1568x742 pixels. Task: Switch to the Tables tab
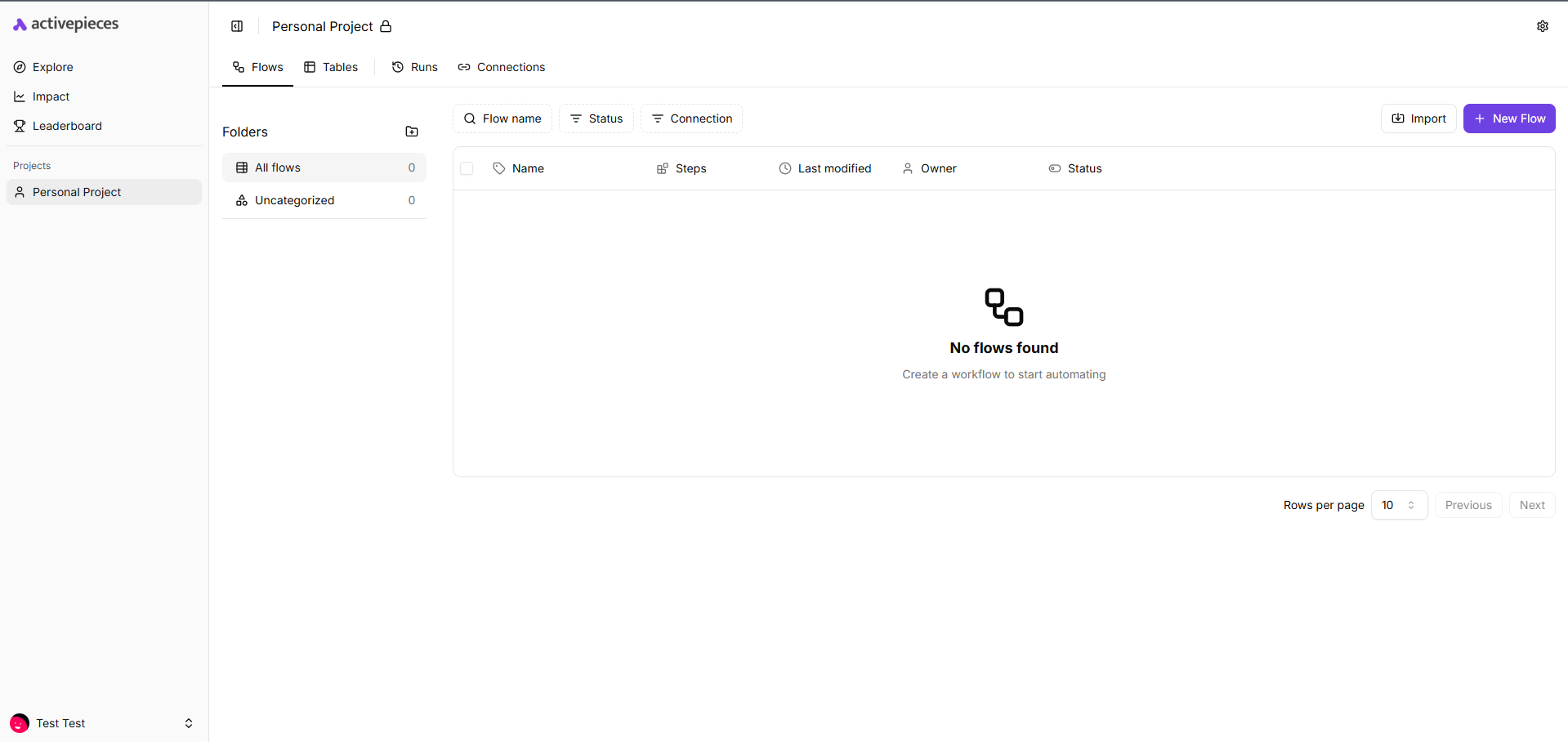pyautogui.click(x=330, y=67)
